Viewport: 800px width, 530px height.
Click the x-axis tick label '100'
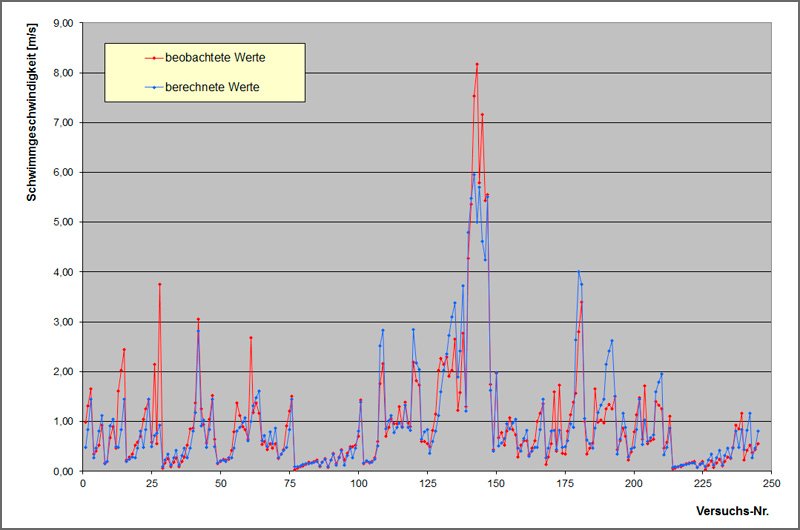[359, 484]
